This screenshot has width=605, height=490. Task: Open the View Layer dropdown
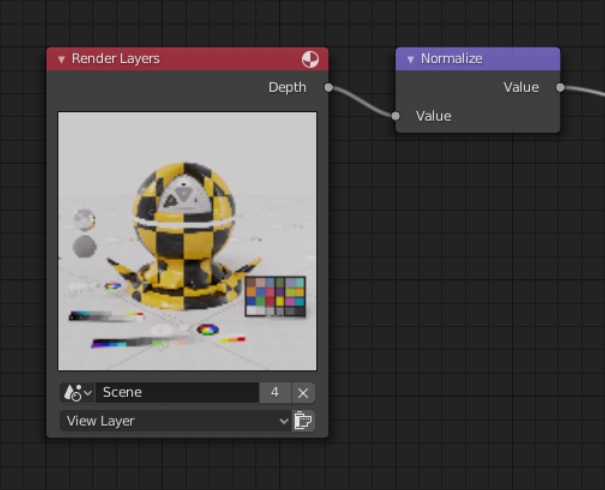pyautogui.click(x=176, y=421)
